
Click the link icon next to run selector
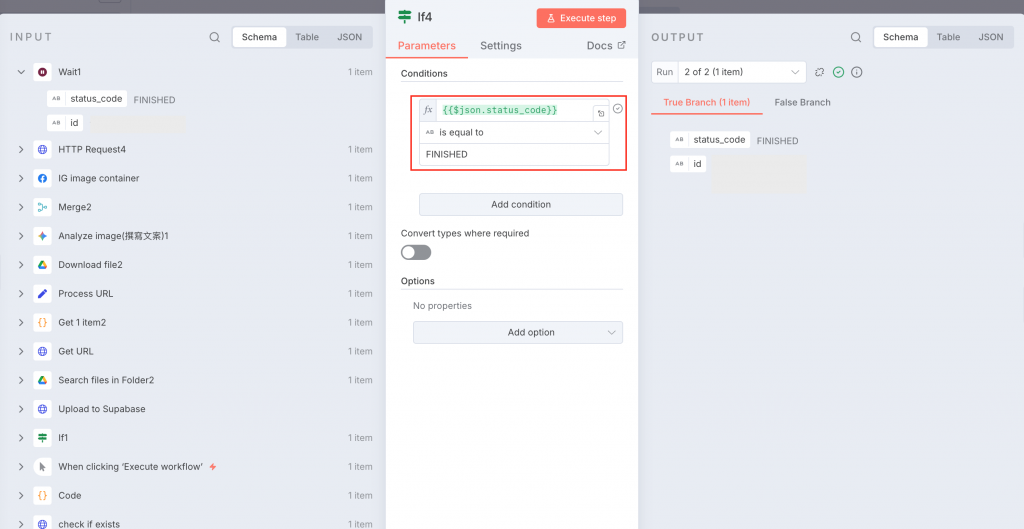[x=820, y=72]
